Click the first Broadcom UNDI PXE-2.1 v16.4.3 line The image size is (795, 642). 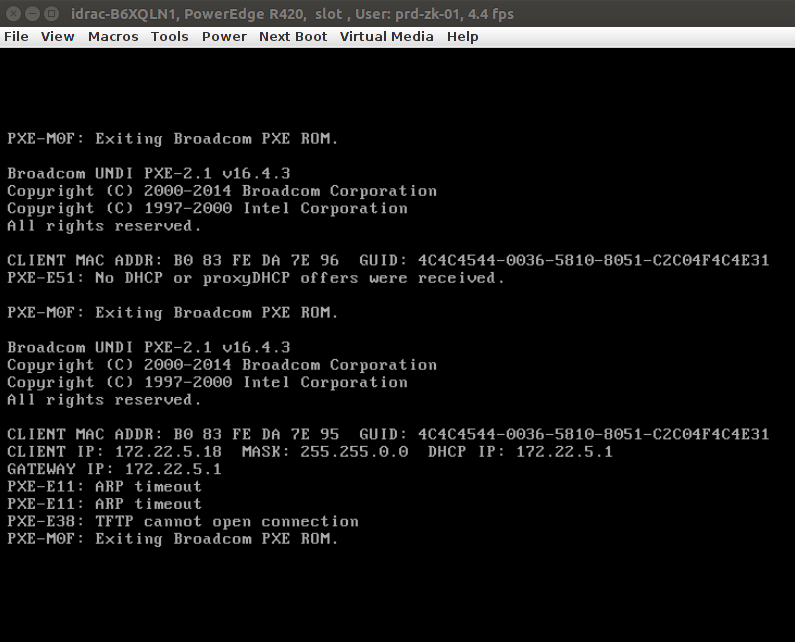149,174
